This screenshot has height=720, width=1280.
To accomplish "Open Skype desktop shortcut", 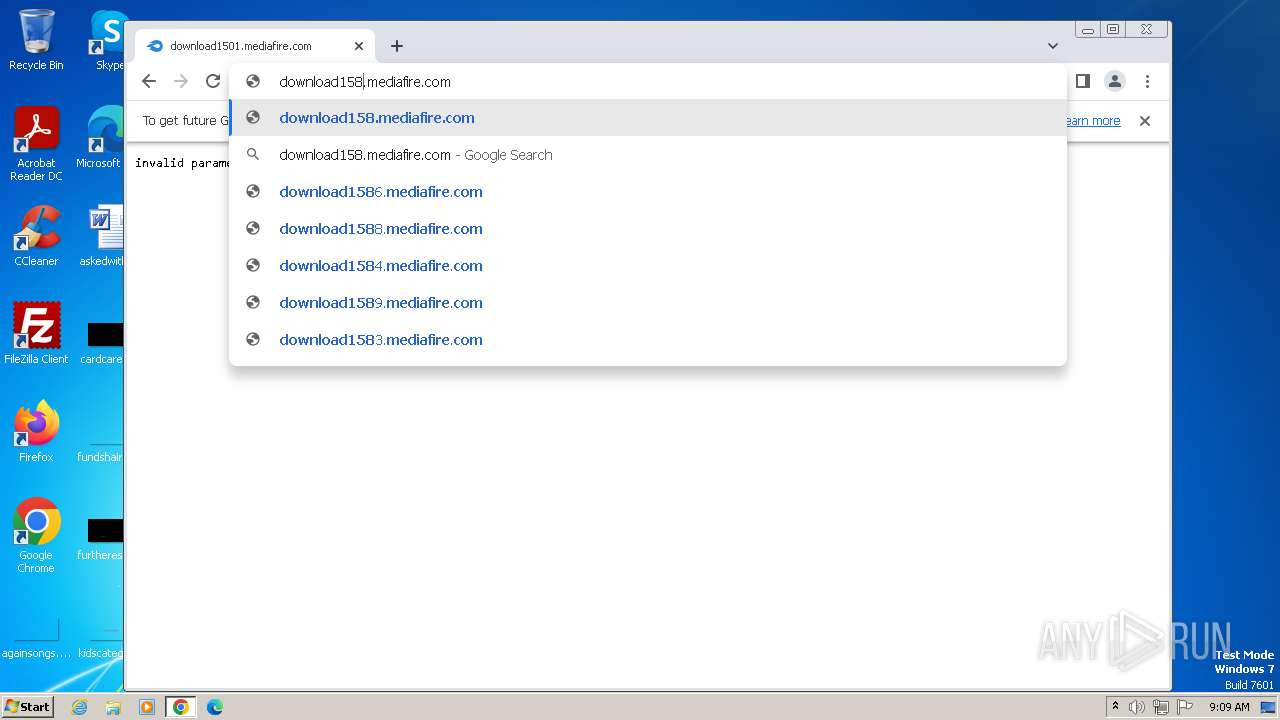I will click(108, 40).
